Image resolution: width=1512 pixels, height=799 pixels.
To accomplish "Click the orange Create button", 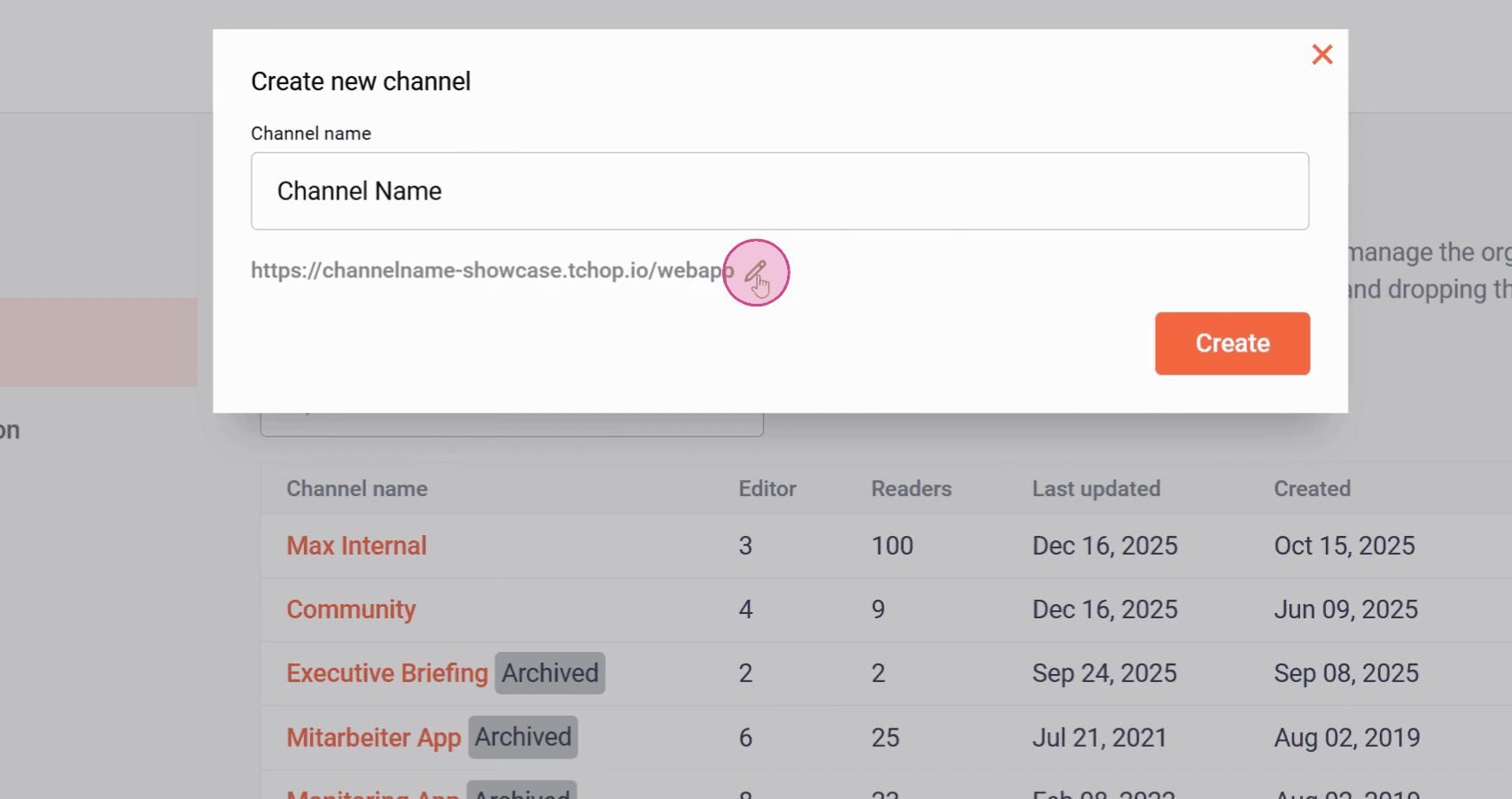I will point(1232,344).
